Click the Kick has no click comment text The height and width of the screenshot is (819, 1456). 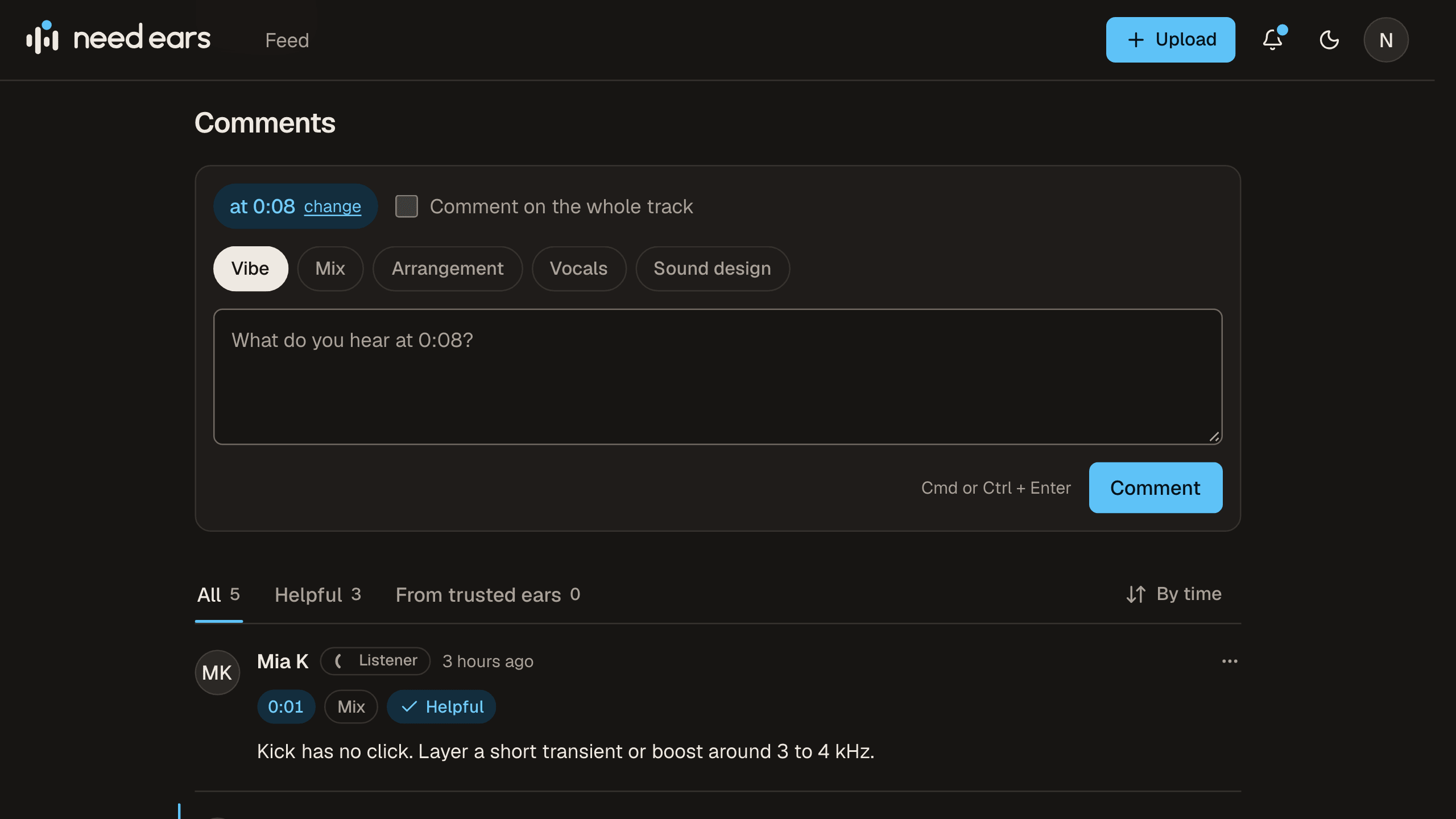(565, 752)
